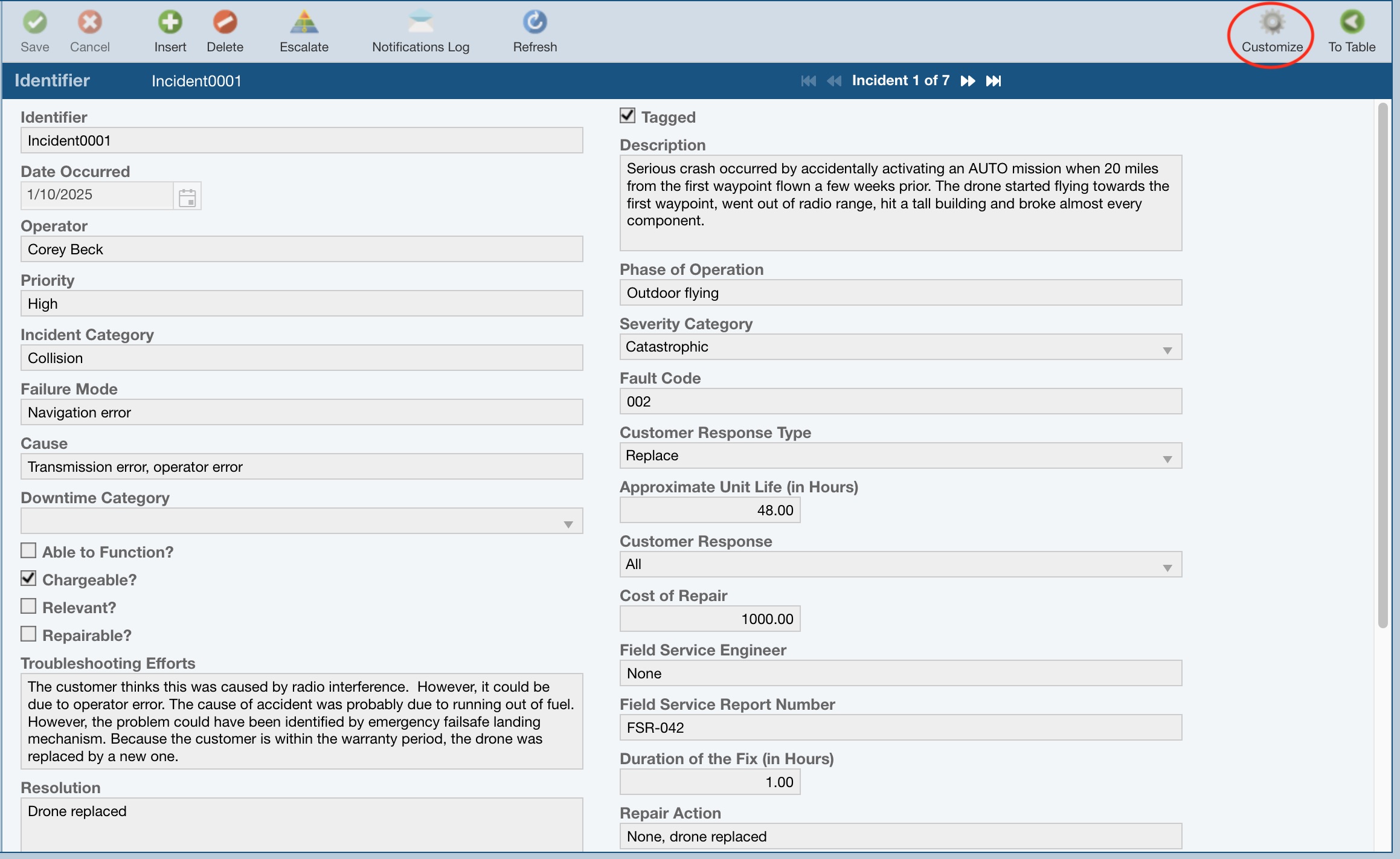Open the Customize gear settings

coord(1272,23)
